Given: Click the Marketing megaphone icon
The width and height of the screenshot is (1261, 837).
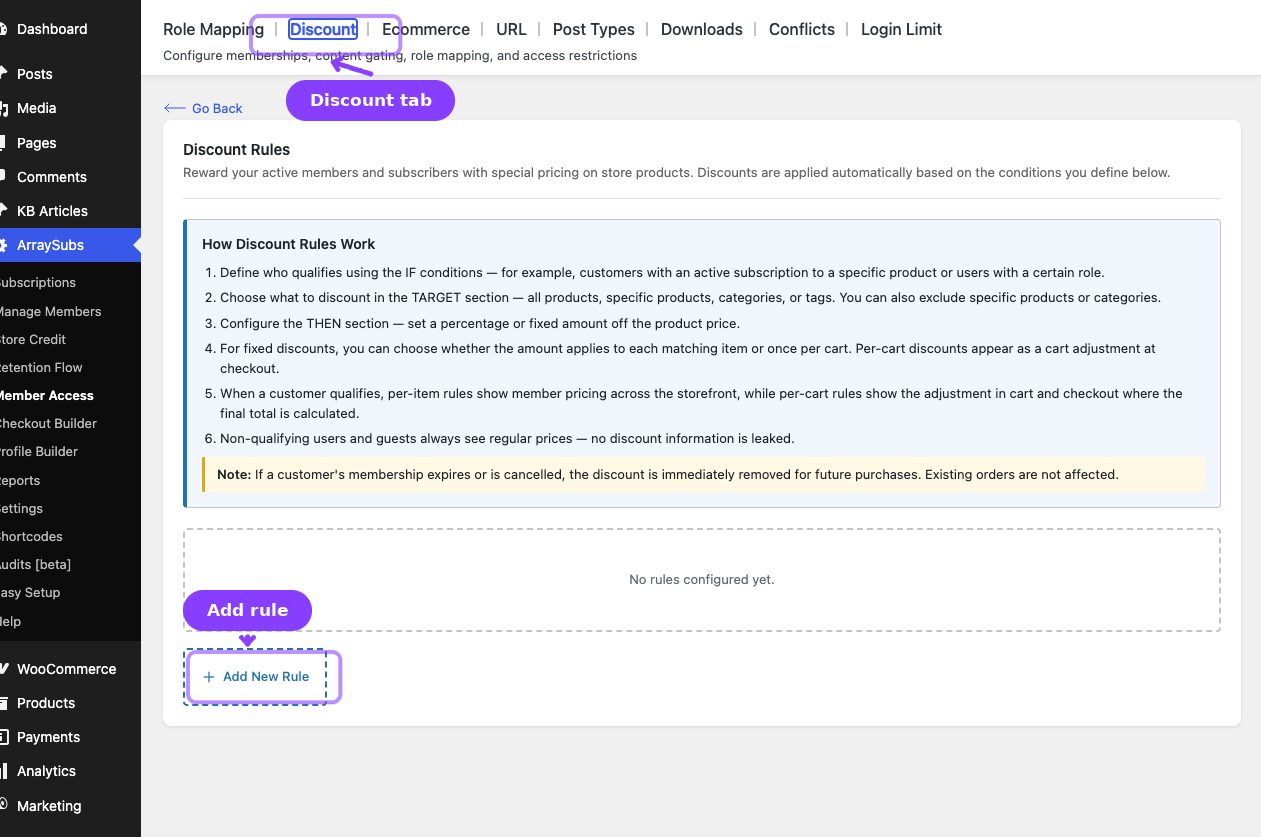Looking at the screenshot, I should (x=4, y=805).
